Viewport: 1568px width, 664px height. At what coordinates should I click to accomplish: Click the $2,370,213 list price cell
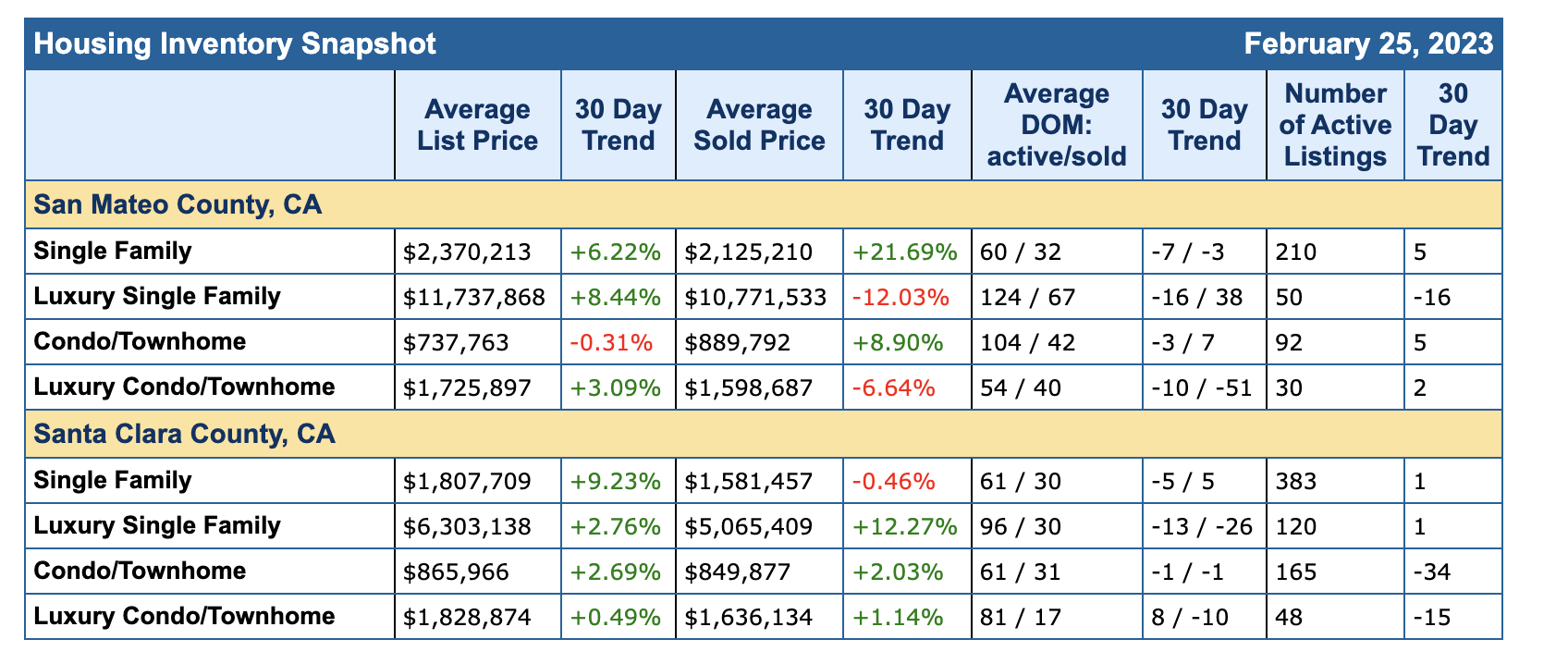click(x=468, y=252)
